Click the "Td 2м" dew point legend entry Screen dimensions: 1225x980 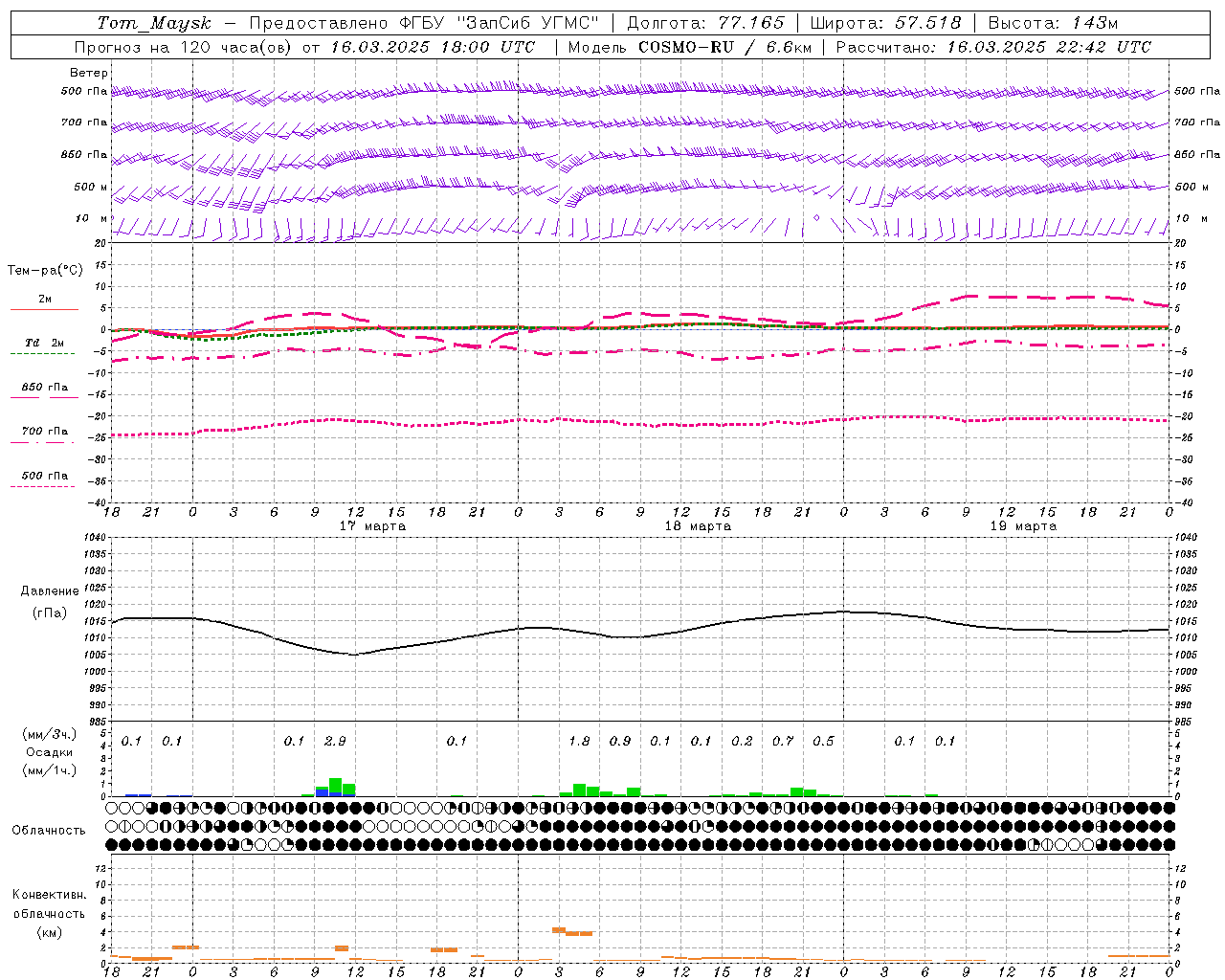[x=45, y=343]
